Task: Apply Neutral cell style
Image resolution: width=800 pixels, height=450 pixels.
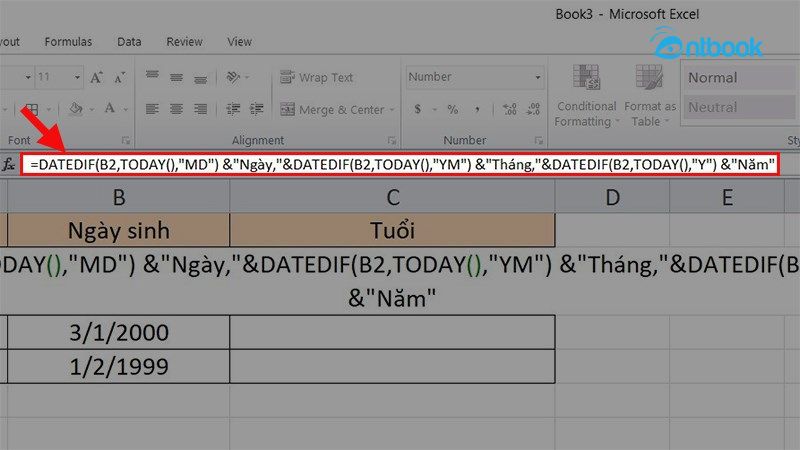Action: [740, 107]
